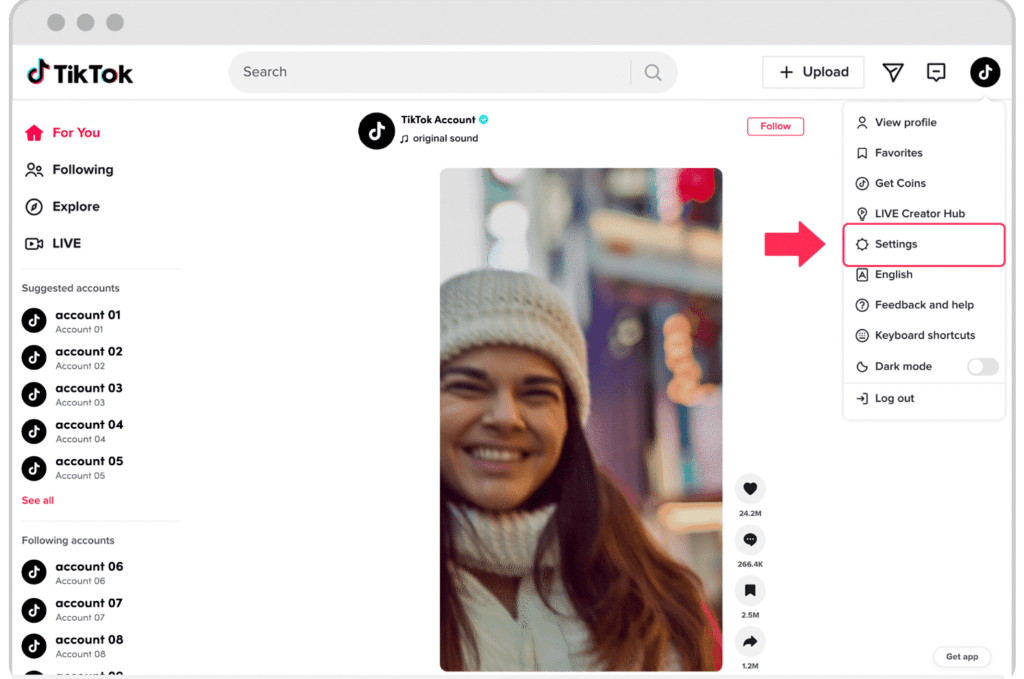Click the Upload button

point(813,72)
